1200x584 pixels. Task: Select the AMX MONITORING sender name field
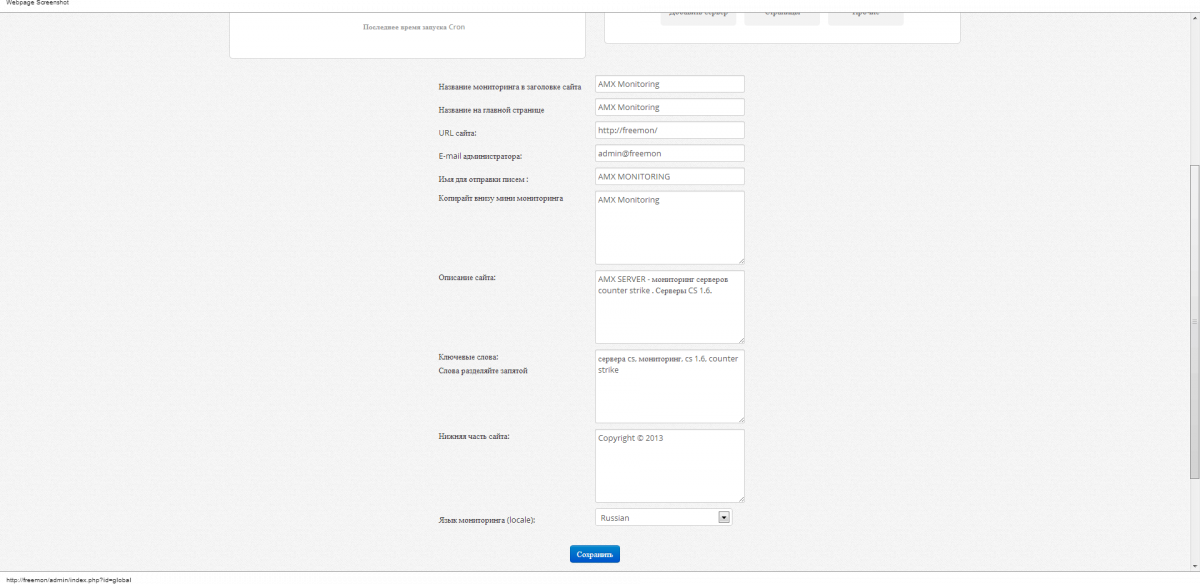click(669, 176)
